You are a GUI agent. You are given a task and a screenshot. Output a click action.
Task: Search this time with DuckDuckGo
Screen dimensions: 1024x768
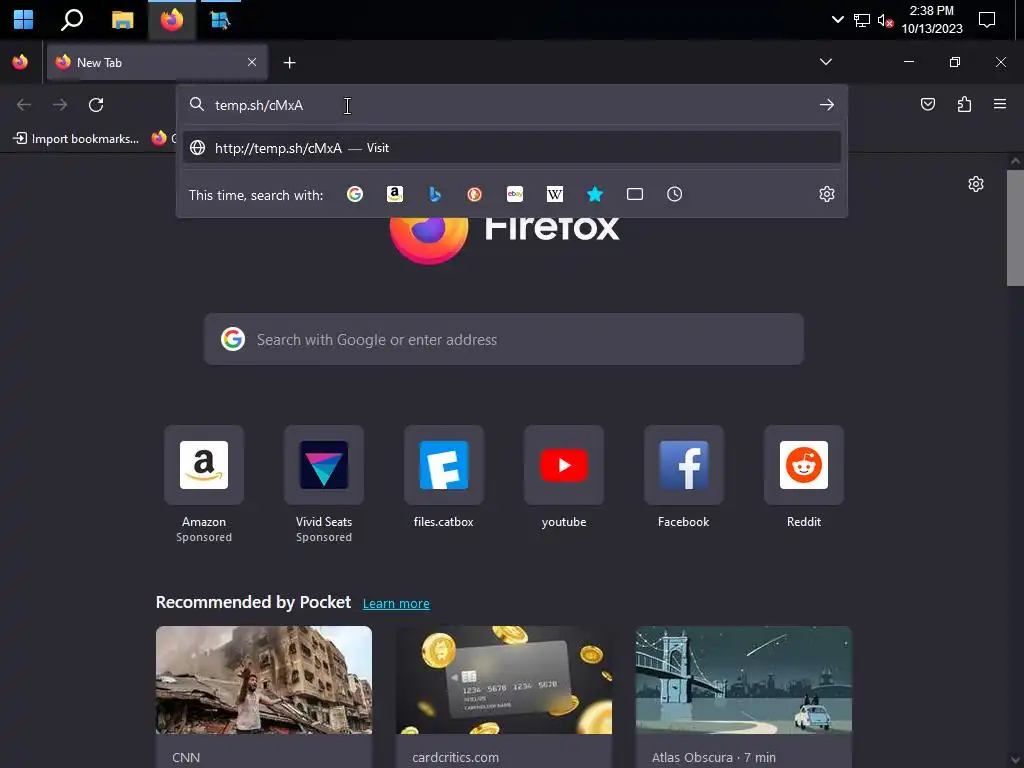pyautogui.click(x=475, y=194)
